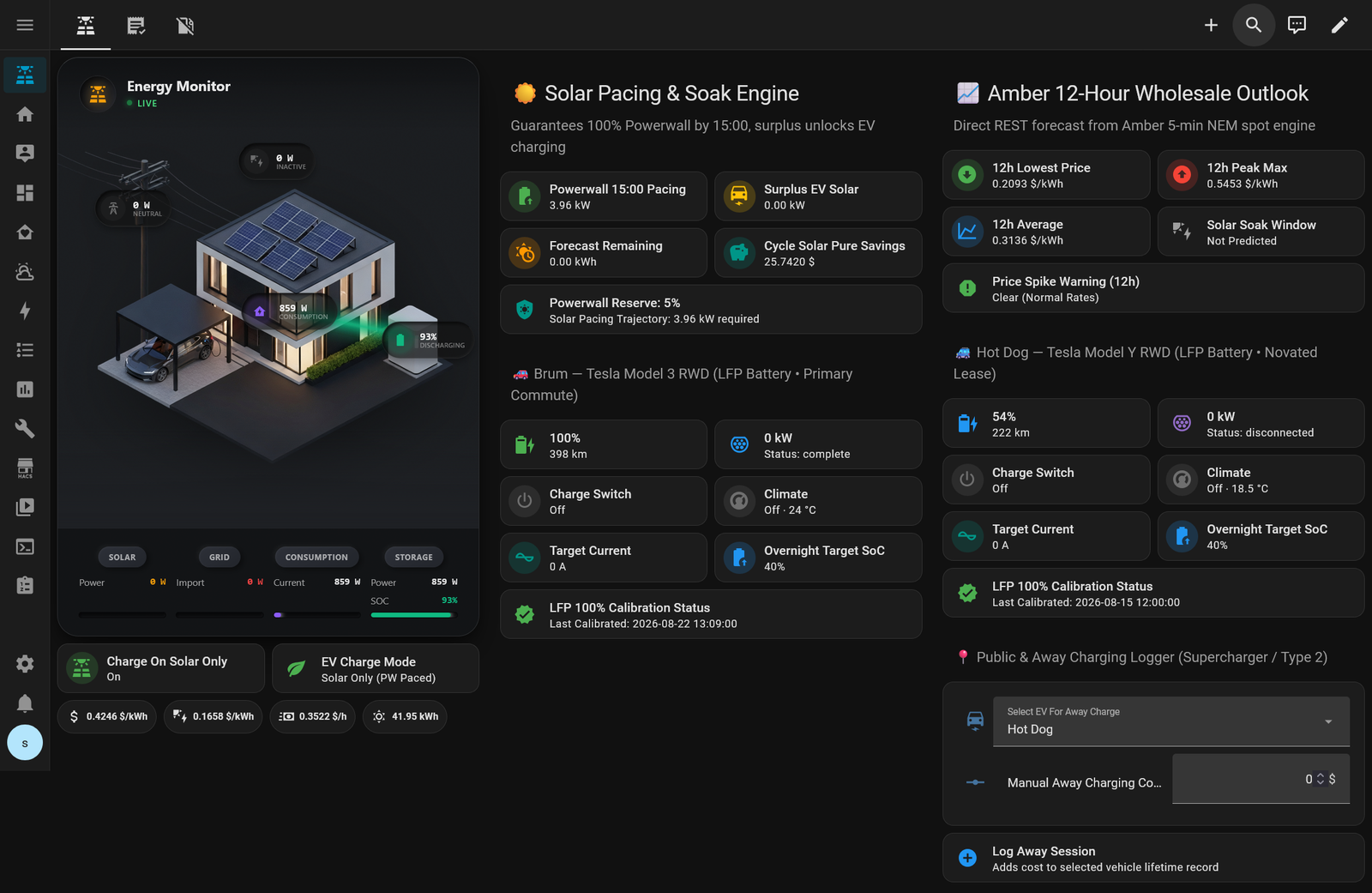The height and width of the screenshot is (893, 1372).
Task: Open the Terminal icon in sidebar
Action: click(25, 546)
